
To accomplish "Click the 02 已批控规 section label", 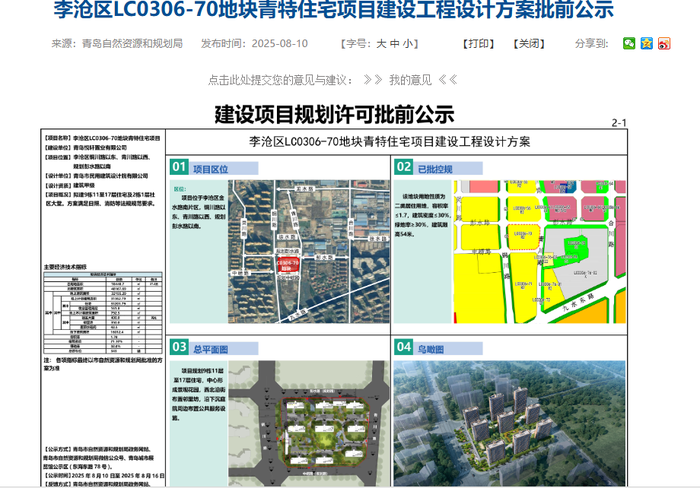I will point(438,167).
